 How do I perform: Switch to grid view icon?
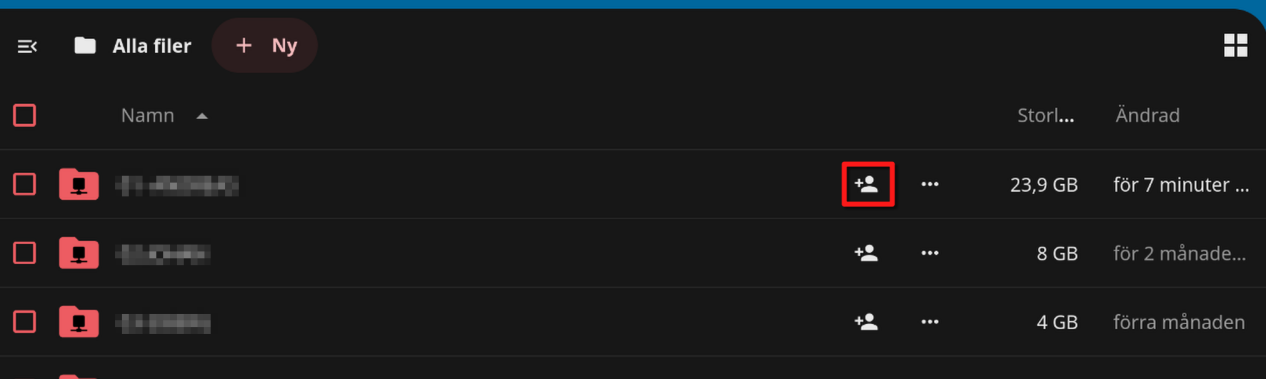point(1236,45)
